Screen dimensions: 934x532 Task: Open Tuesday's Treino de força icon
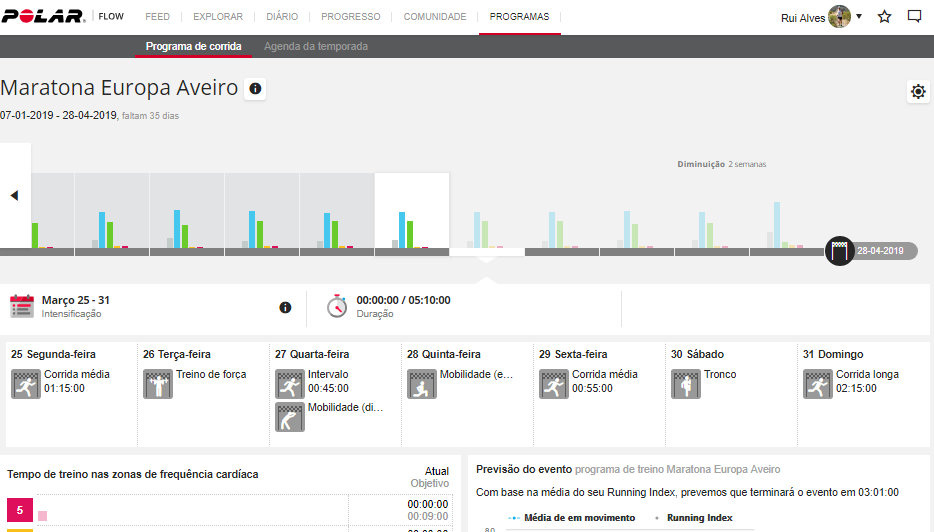point(158,384)
